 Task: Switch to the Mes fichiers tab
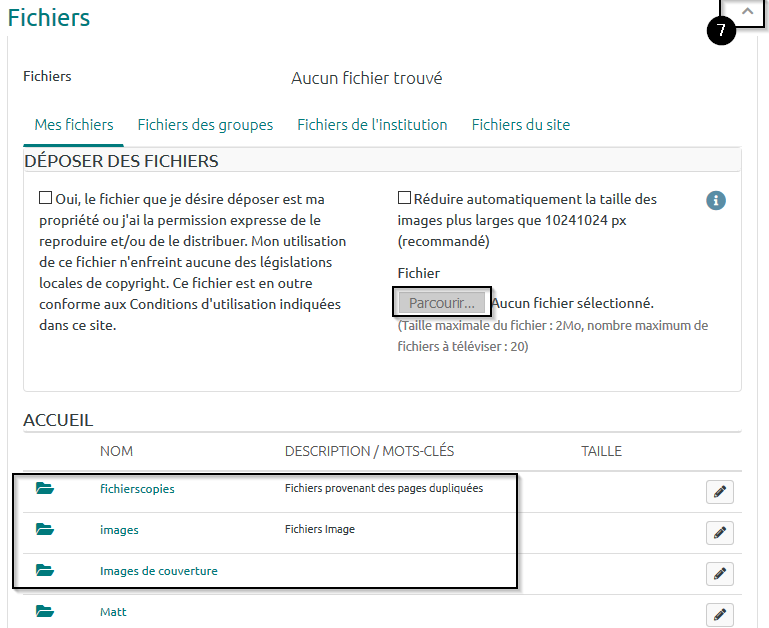pos(74,125)
